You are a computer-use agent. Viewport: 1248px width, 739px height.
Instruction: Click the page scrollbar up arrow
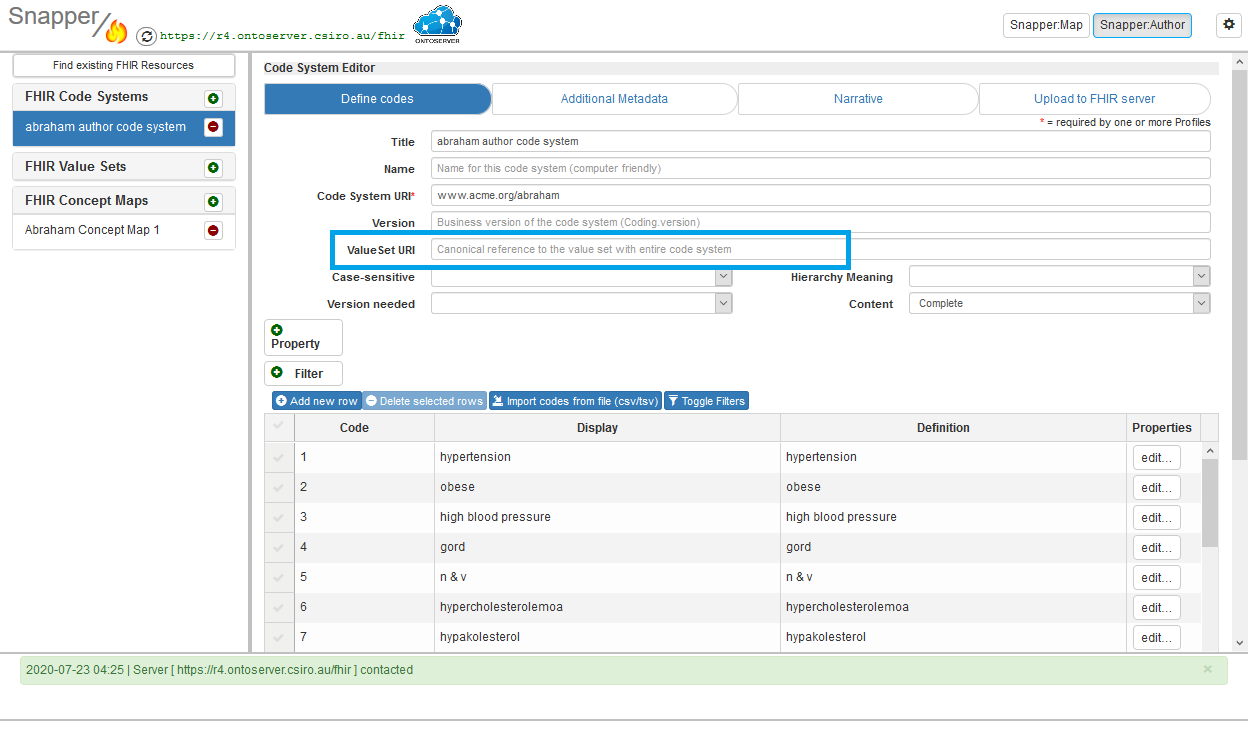point(1240,62)
